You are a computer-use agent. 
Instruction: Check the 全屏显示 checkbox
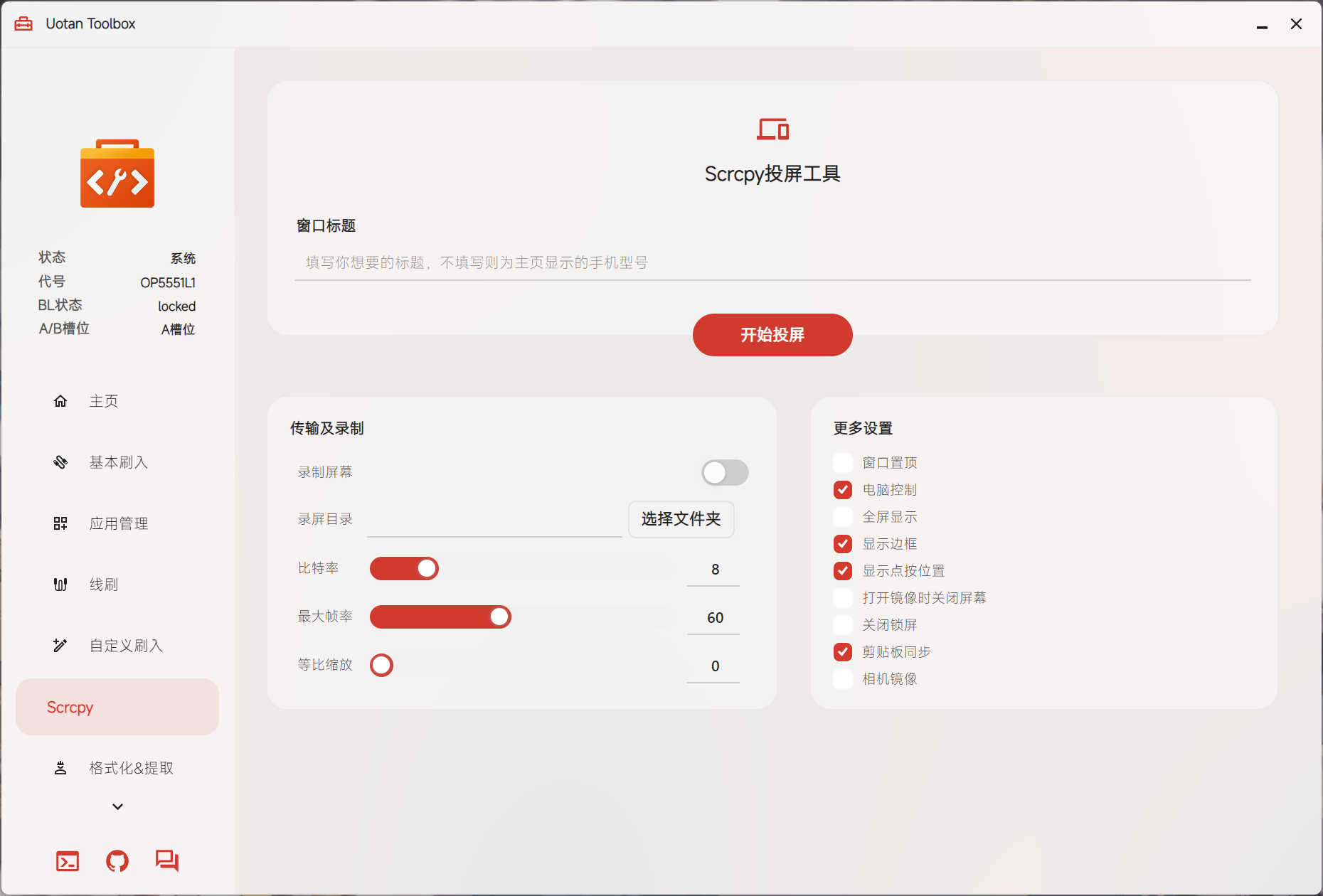pos(843,517)
